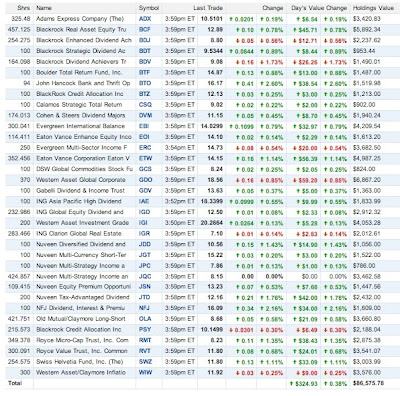The image size is (400, 396).
Task: Open the BTO symbol link
Action: 145,83
